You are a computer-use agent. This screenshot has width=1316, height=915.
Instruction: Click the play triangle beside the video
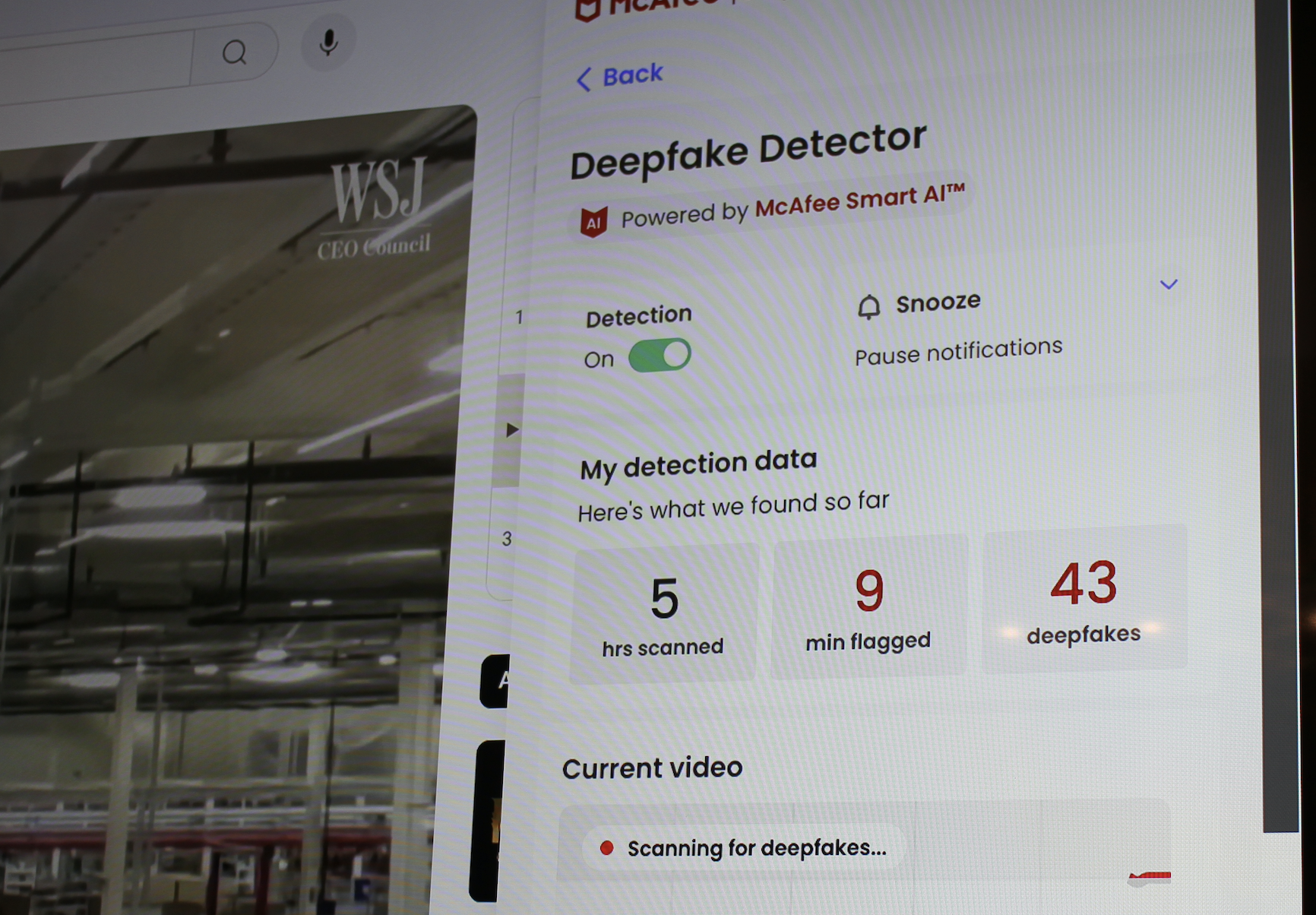(x=512, y=430)
